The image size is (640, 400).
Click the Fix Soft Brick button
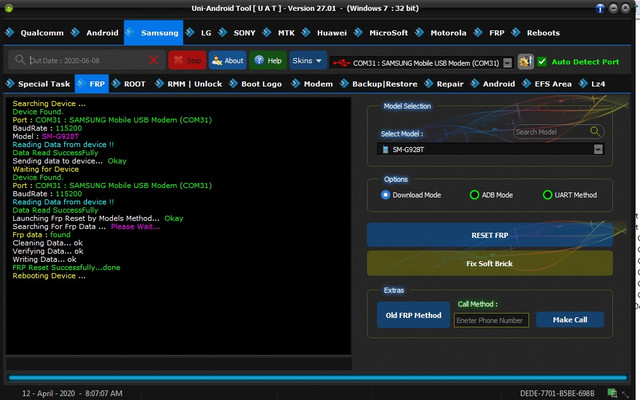pos(490,263)
